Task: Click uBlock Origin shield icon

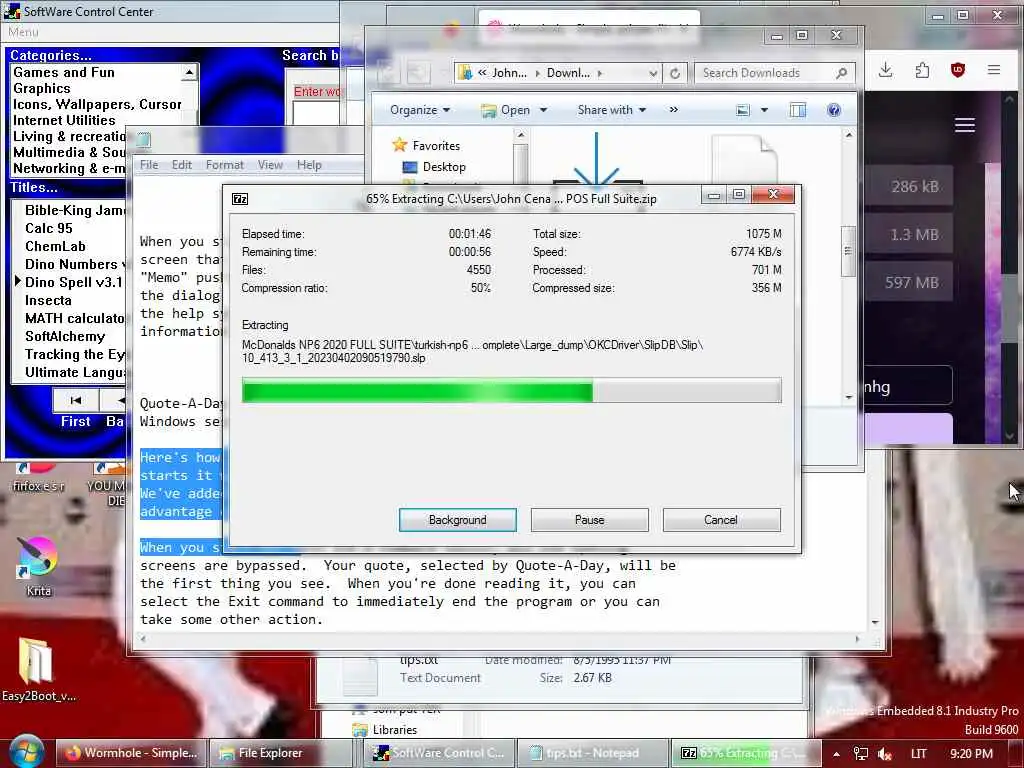Action: [957, 69]
